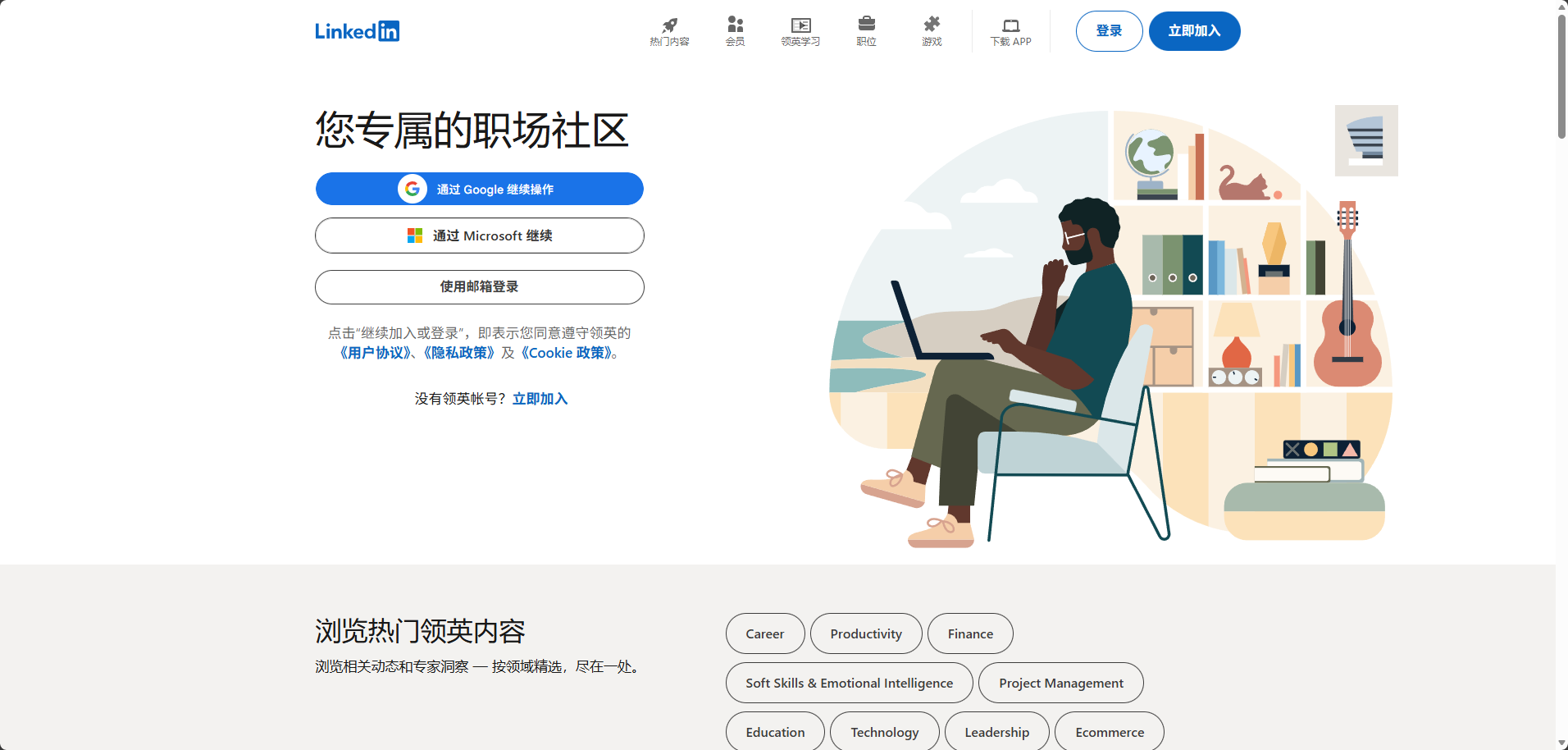The image size is (1568, 750).
Task: Open 游戏 with the puzzle icon
Action: click(x=932, y=31)
